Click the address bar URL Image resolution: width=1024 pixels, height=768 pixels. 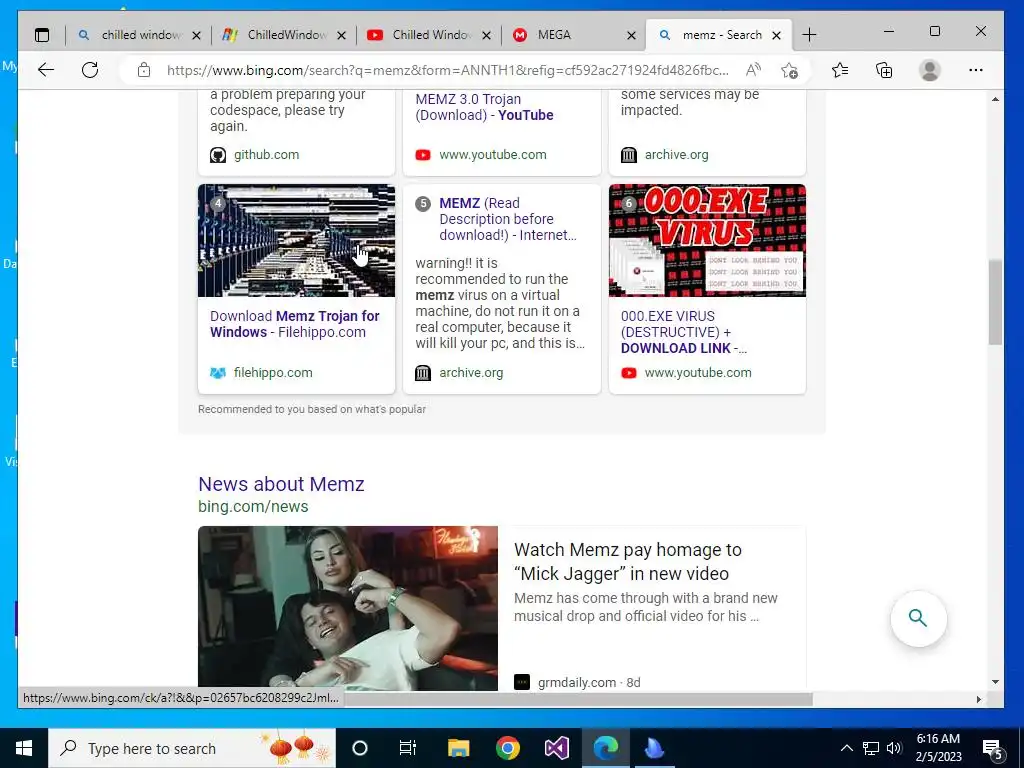pyautogui.click(x=447, y=70)
